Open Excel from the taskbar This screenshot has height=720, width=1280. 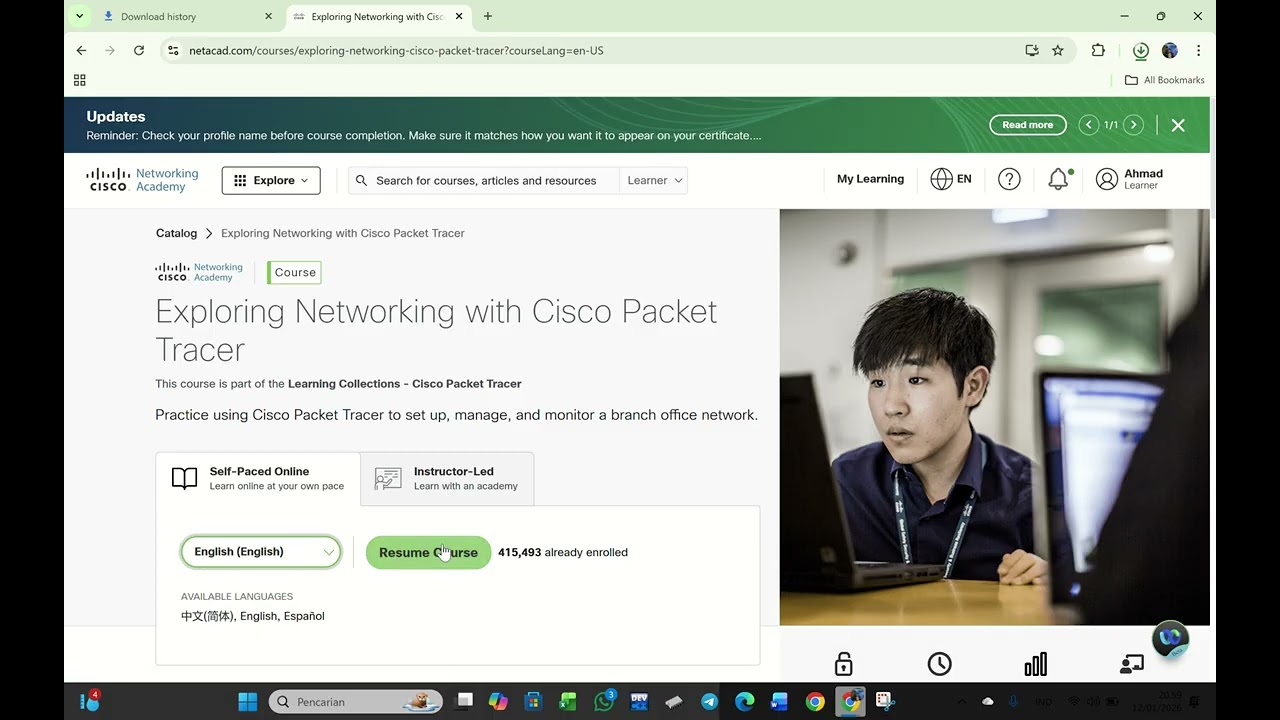(x=568, y=702)
